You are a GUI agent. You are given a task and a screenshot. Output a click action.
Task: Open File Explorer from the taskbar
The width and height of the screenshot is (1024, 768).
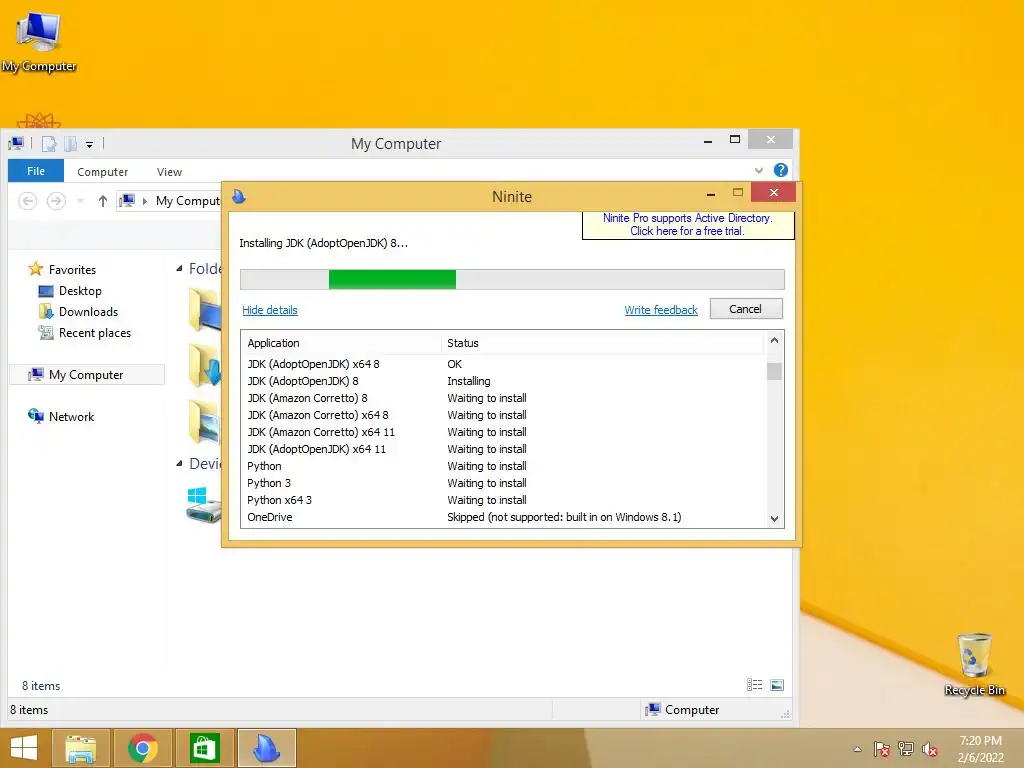(80, 748)
